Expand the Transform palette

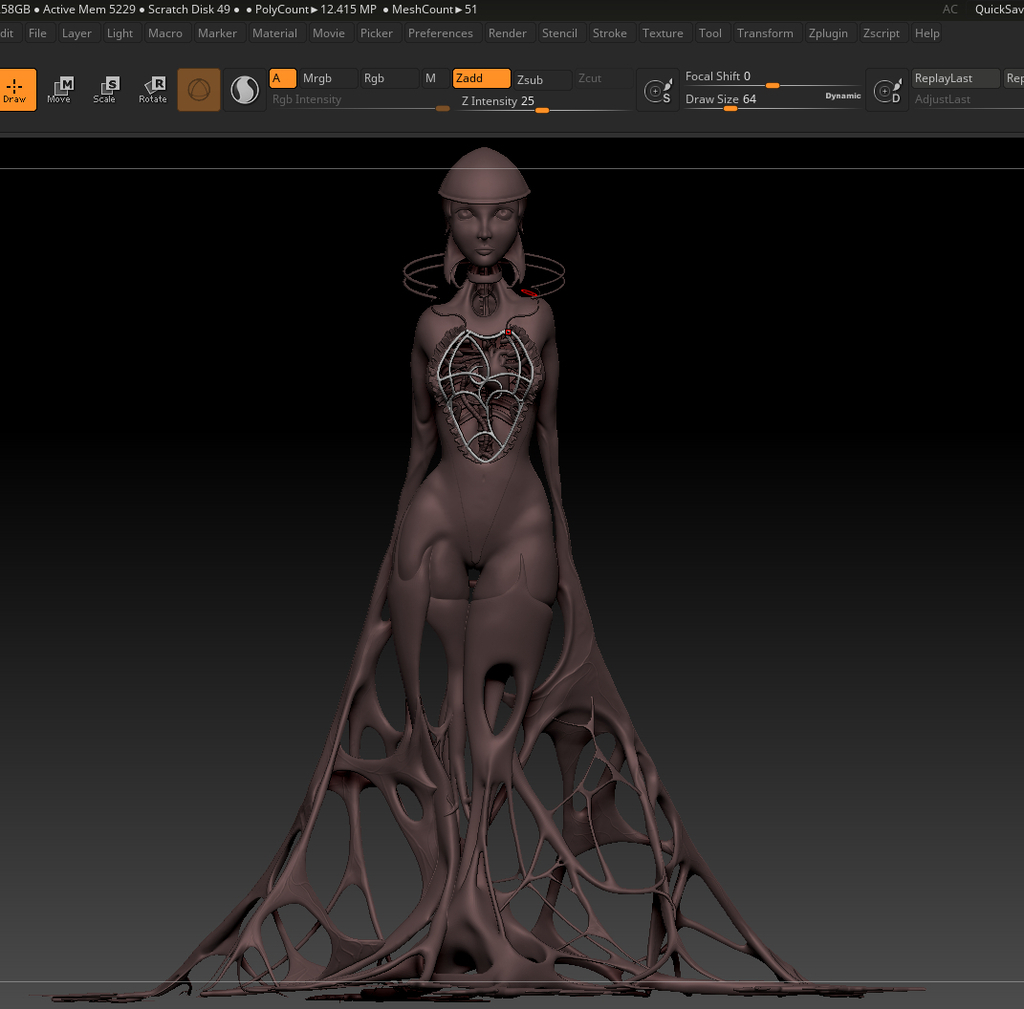765,33
